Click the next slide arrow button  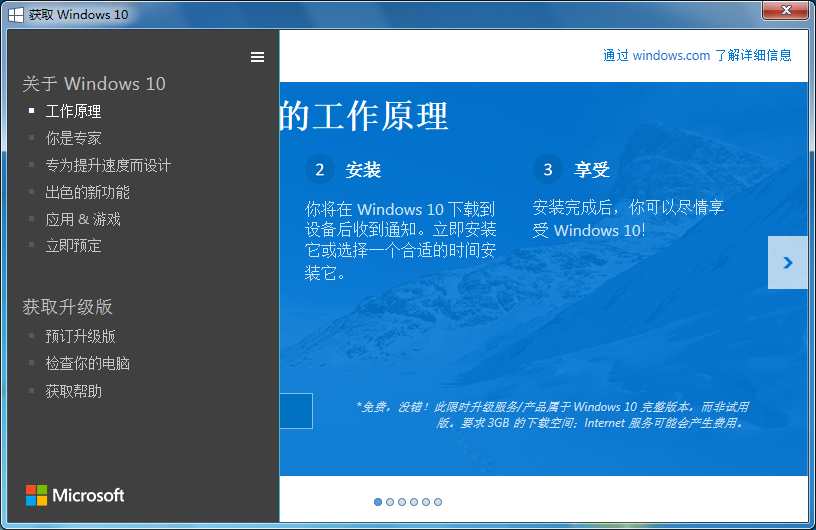(787, 262)
